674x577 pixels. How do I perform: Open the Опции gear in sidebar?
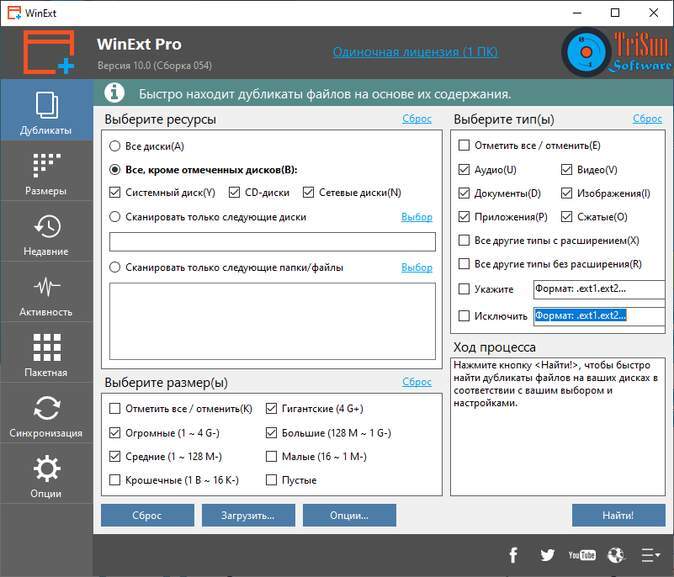tap(46, 475)
